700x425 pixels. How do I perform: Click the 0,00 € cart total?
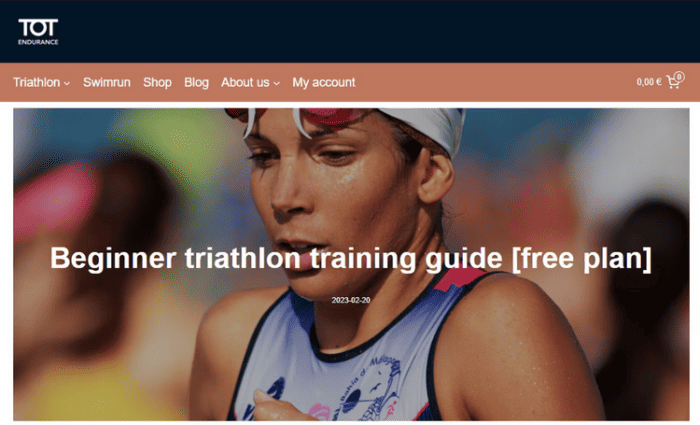(x=649, y=82)
